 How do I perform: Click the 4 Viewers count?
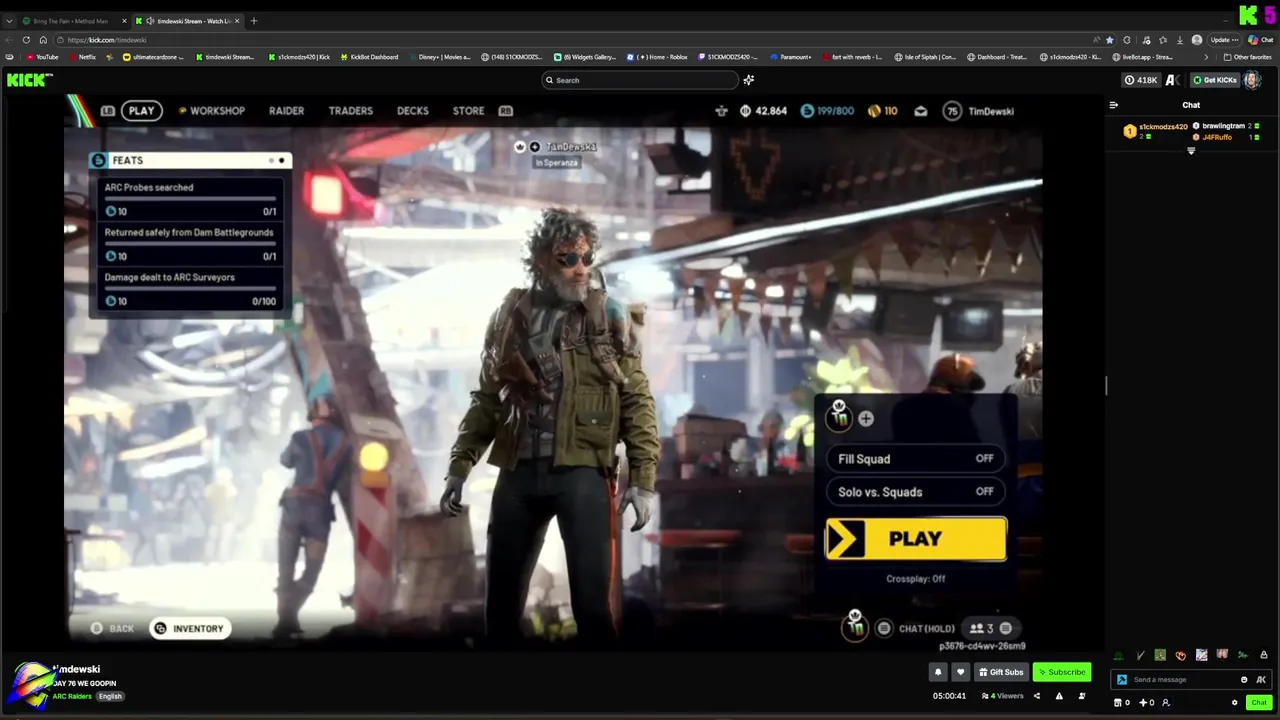[1003, 696]
